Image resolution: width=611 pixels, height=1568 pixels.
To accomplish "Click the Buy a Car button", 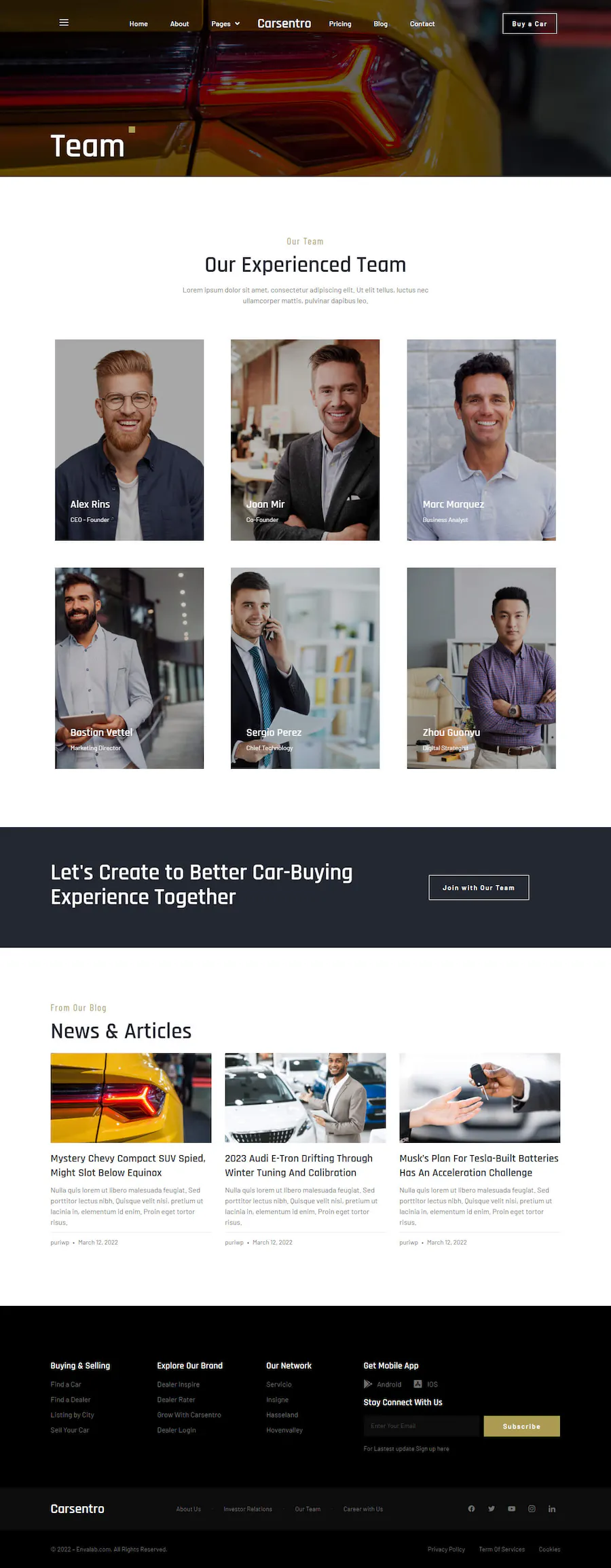I will coord(530,24).
